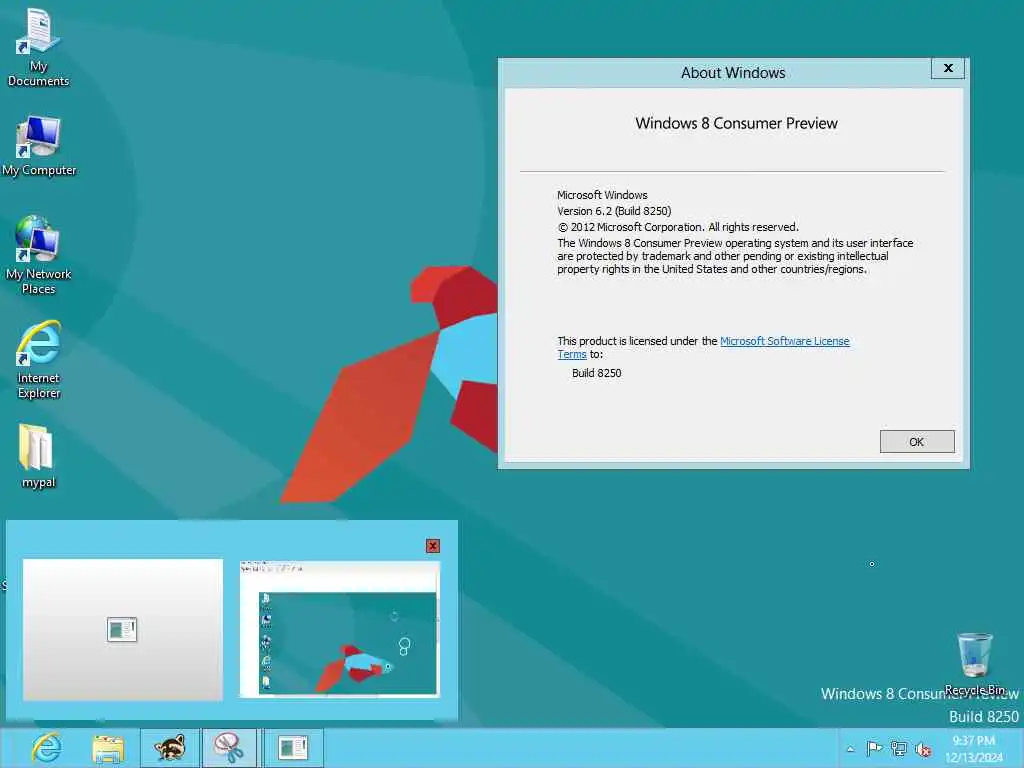Select the Snipping Tool fish preview thumbnail
The height and width of the screenshot is (768, 1024).
(340, 630)
